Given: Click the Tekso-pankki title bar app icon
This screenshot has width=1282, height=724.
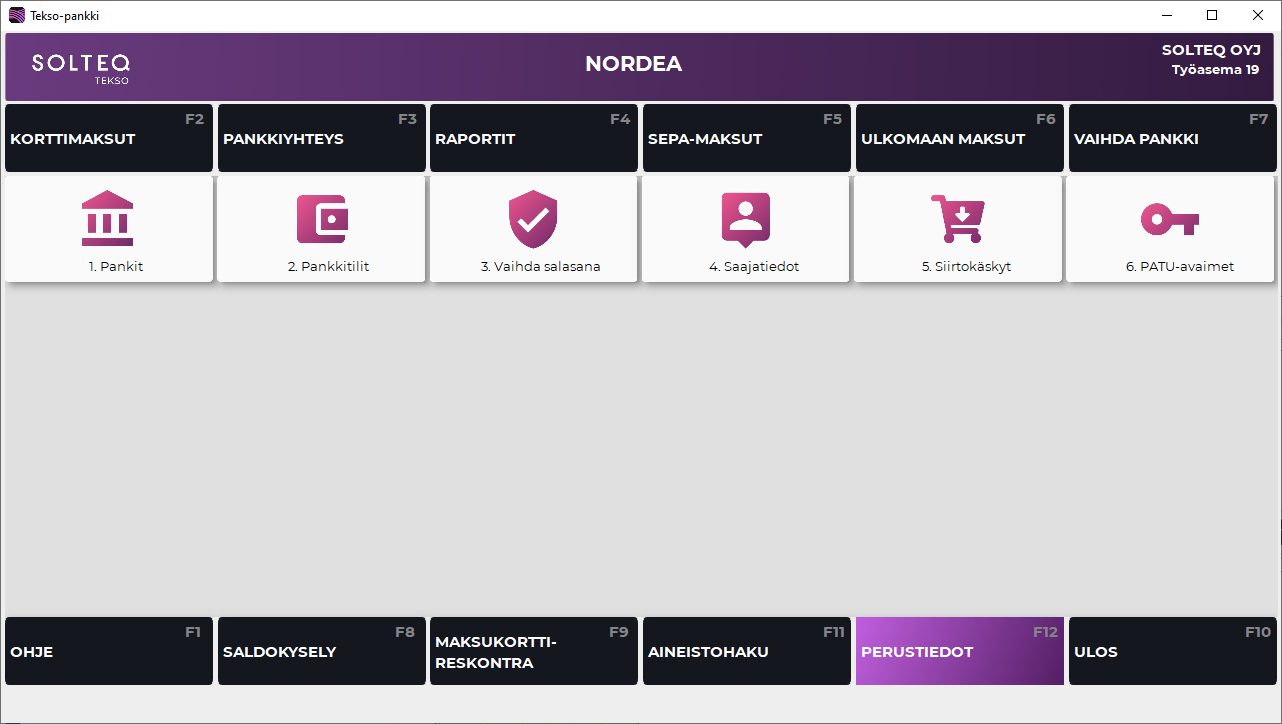Looking at the screenshot, I should [16, 15].
